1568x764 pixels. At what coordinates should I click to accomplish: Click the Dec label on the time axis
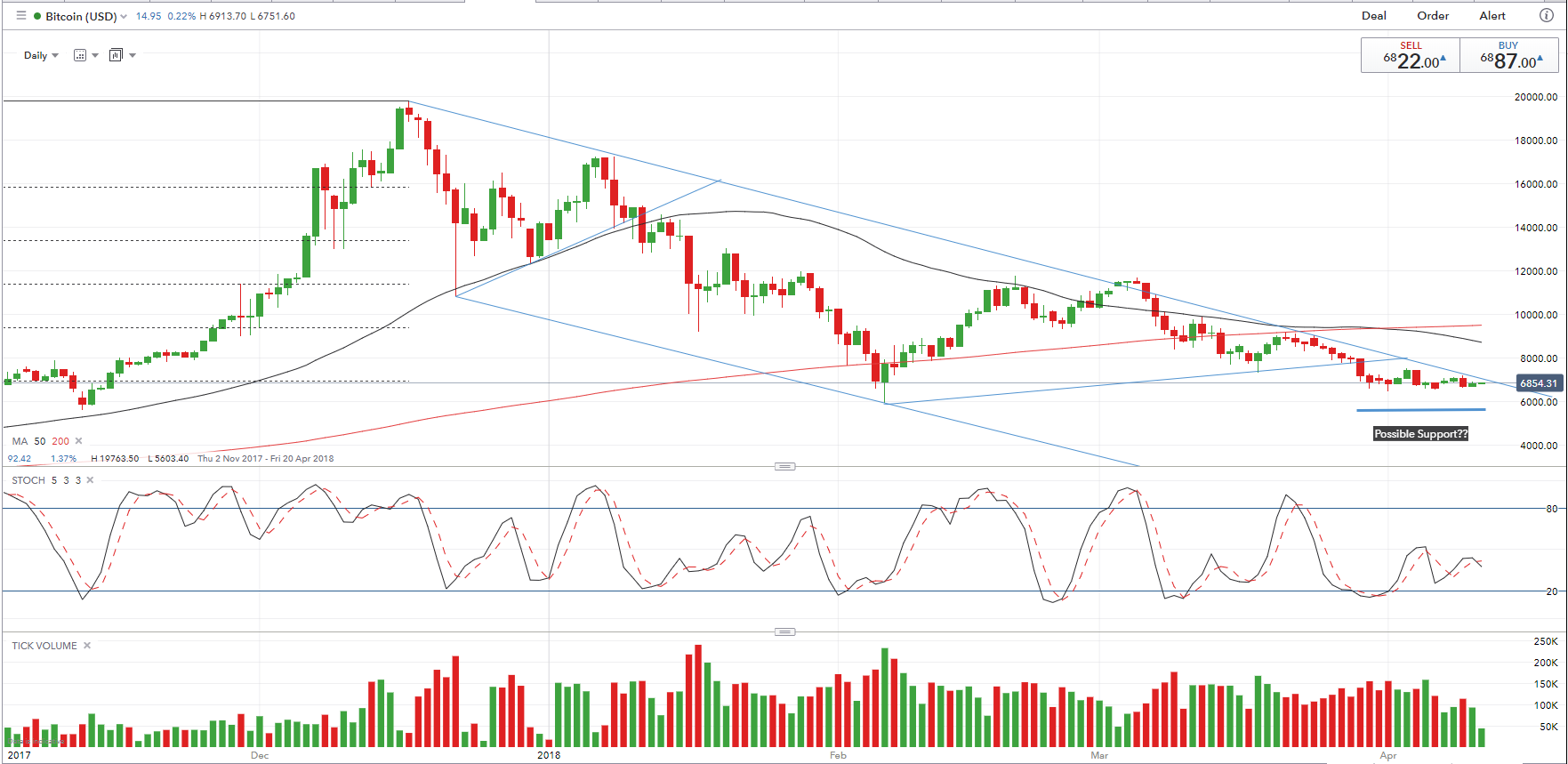click(x=260, y=755)
